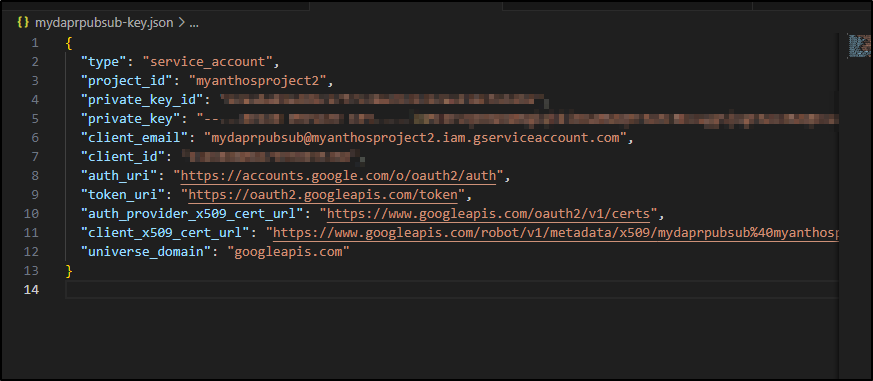
Task: Click the closing curly brace on line 13
Action: 69,271
